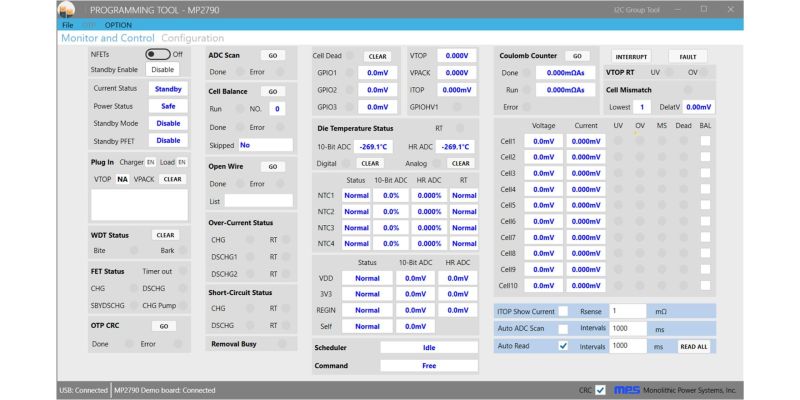The image size is (800, 400).
Task: Click MP2790 Demo board: Connected status
Action: [x=165, y=390]
